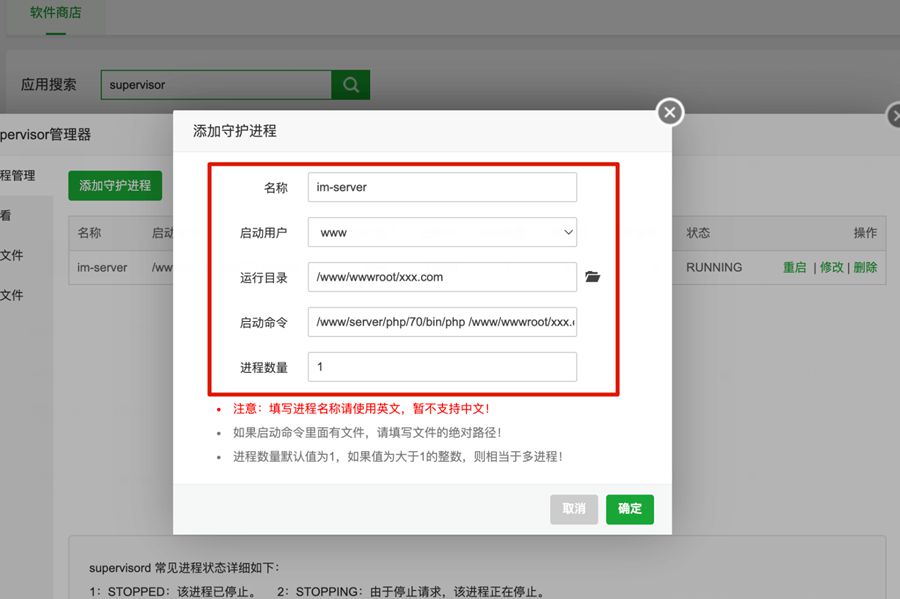Select the im-server name in table

[x=102, y=268]
